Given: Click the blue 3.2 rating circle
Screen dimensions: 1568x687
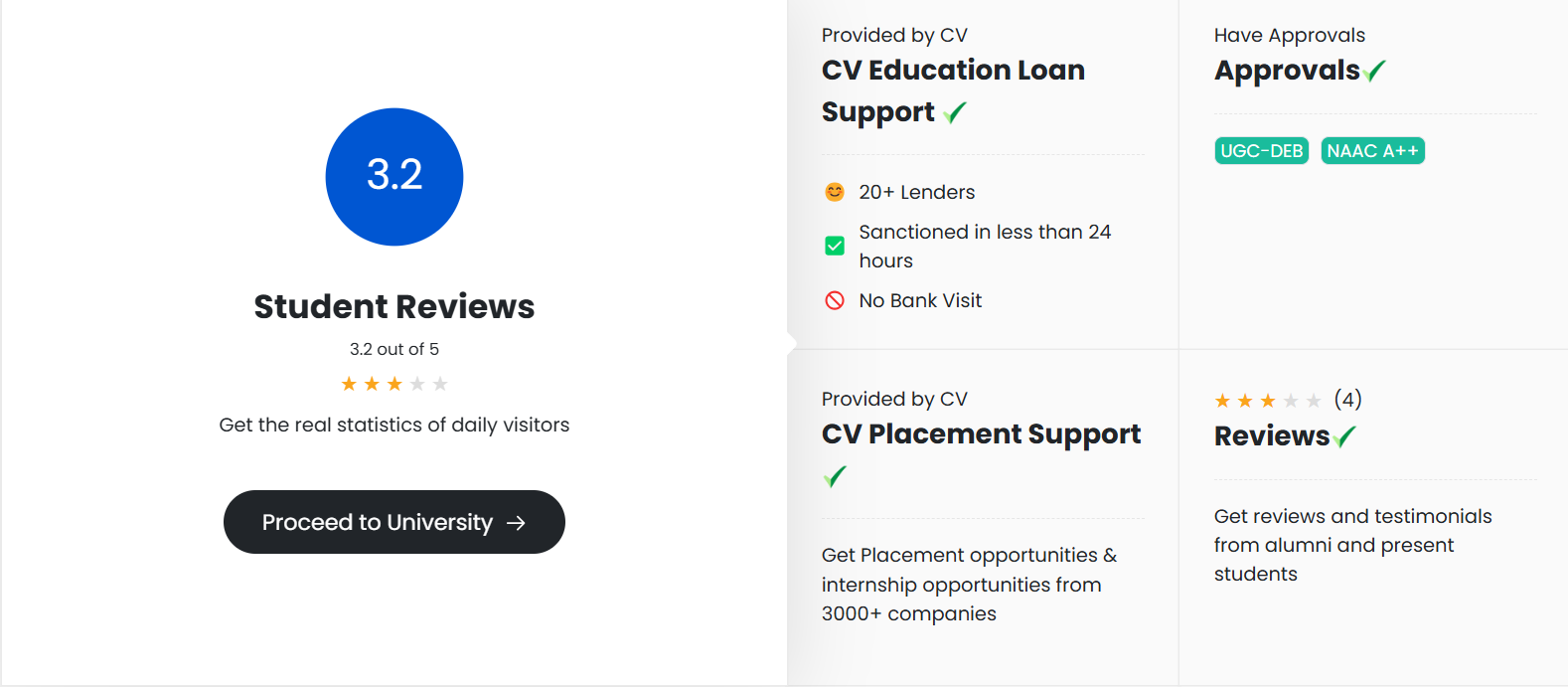Looking at the screenshot, I should coord(394,177).
